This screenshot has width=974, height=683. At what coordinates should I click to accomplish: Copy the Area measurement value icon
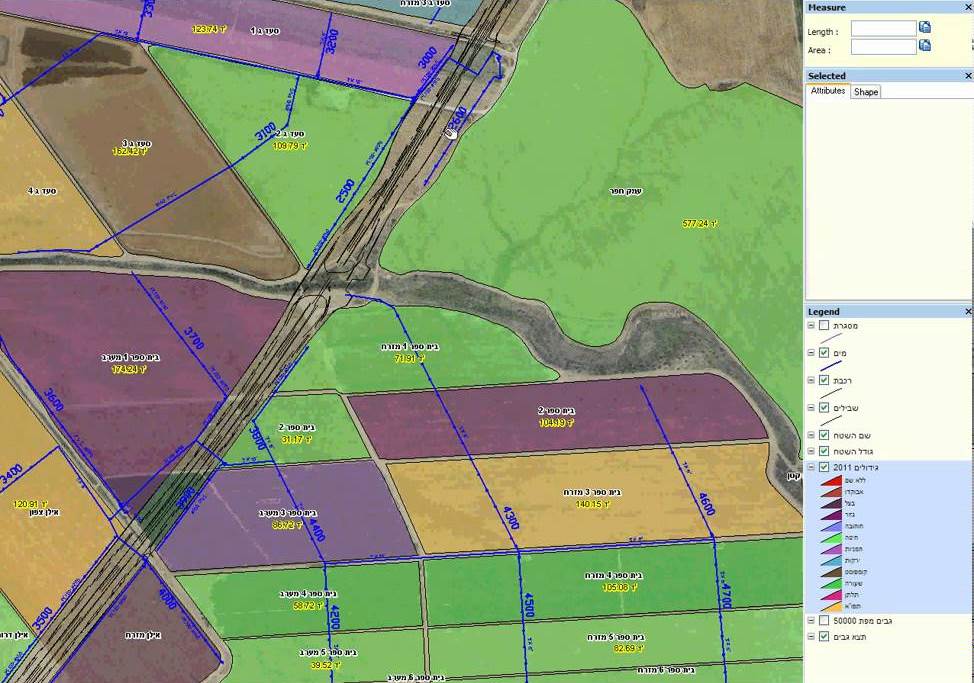click(924, 45)
